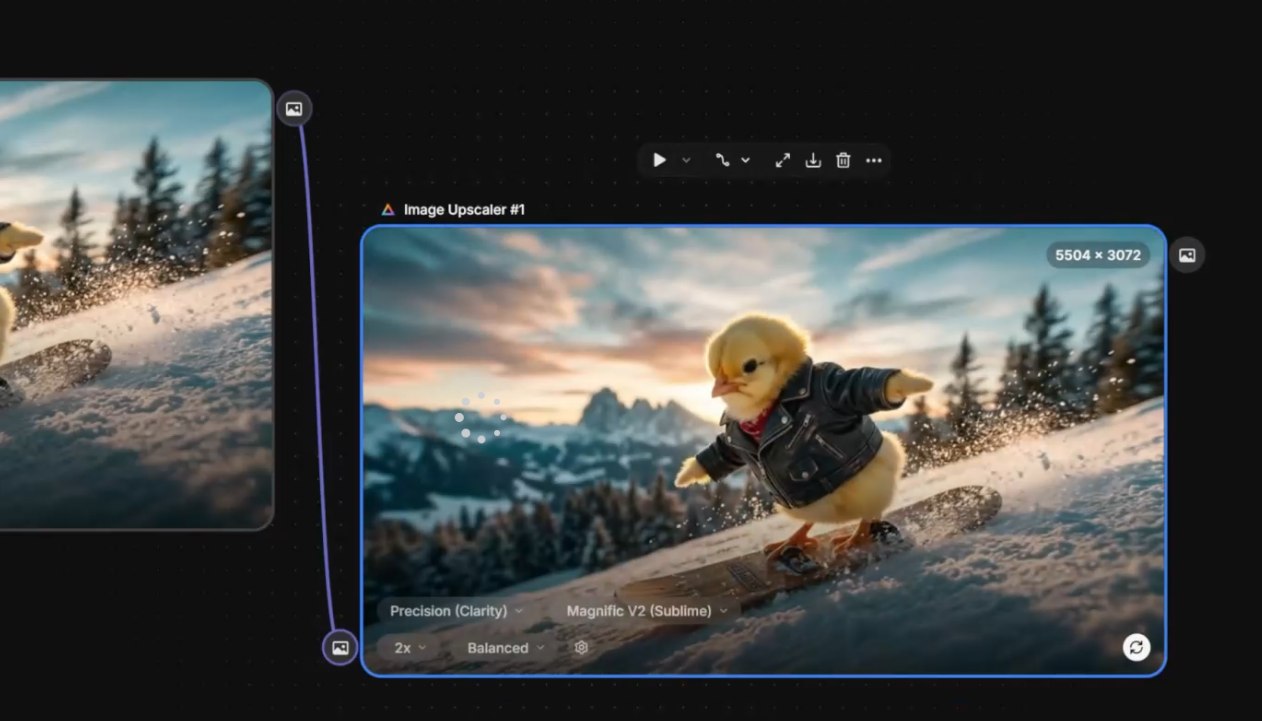Open the Balanced mode dropdown
Image resolution: width=1262 pixels, height=721 pixels.
tap(505, 648)
